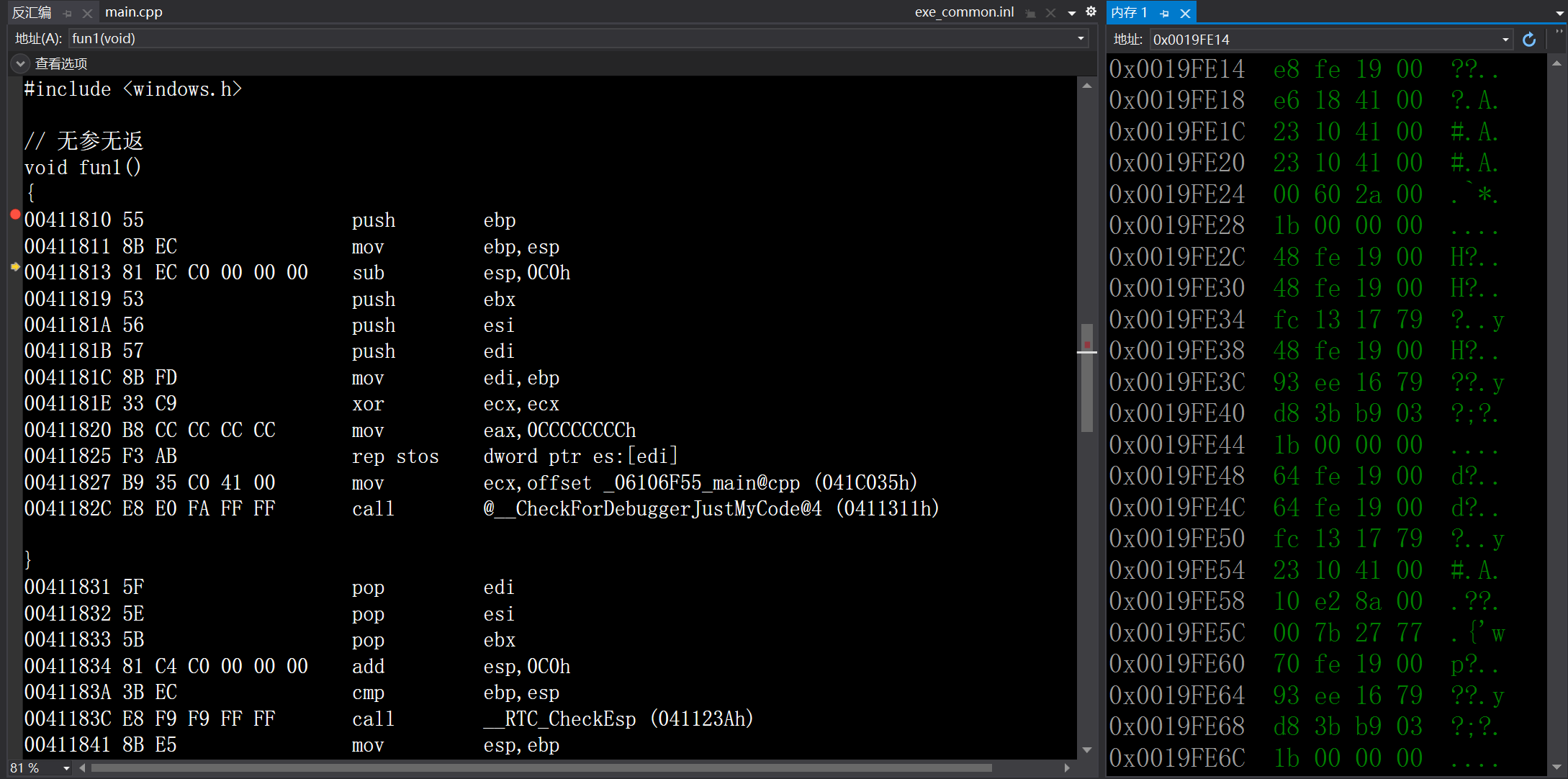Viewport: 1568px width, 779px height.
Task: Keep exe_common.inl preview tab open
Action: click(1030, 13)
